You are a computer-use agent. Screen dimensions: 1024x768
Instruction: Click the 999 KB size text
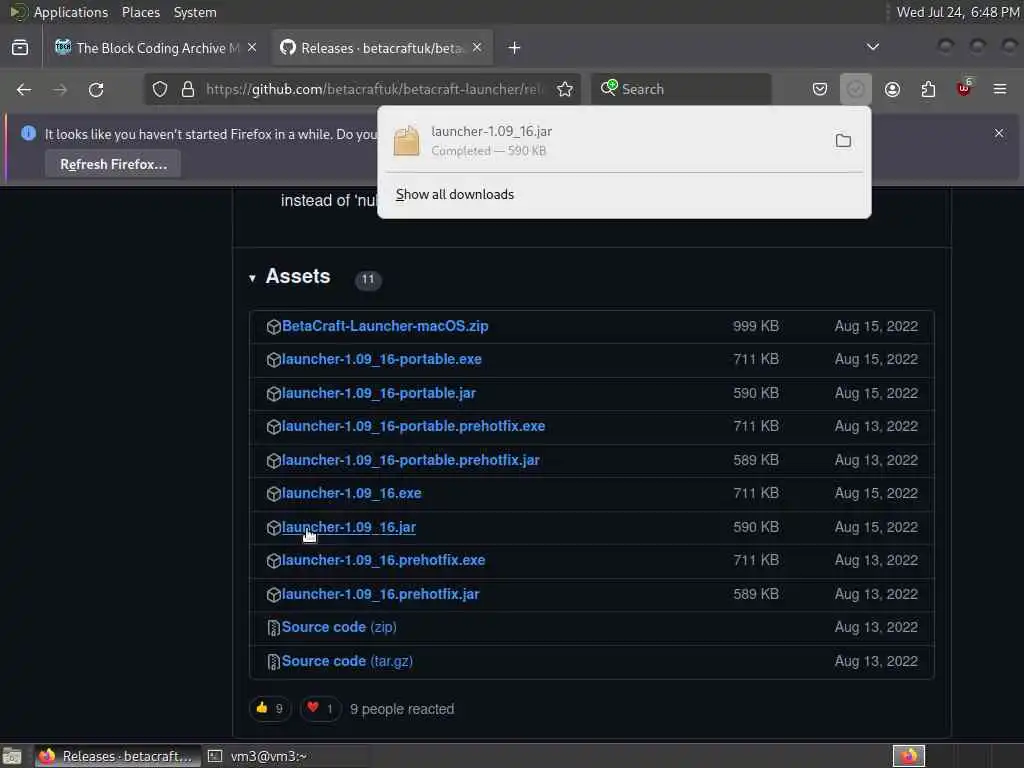(x=756, y=326)
